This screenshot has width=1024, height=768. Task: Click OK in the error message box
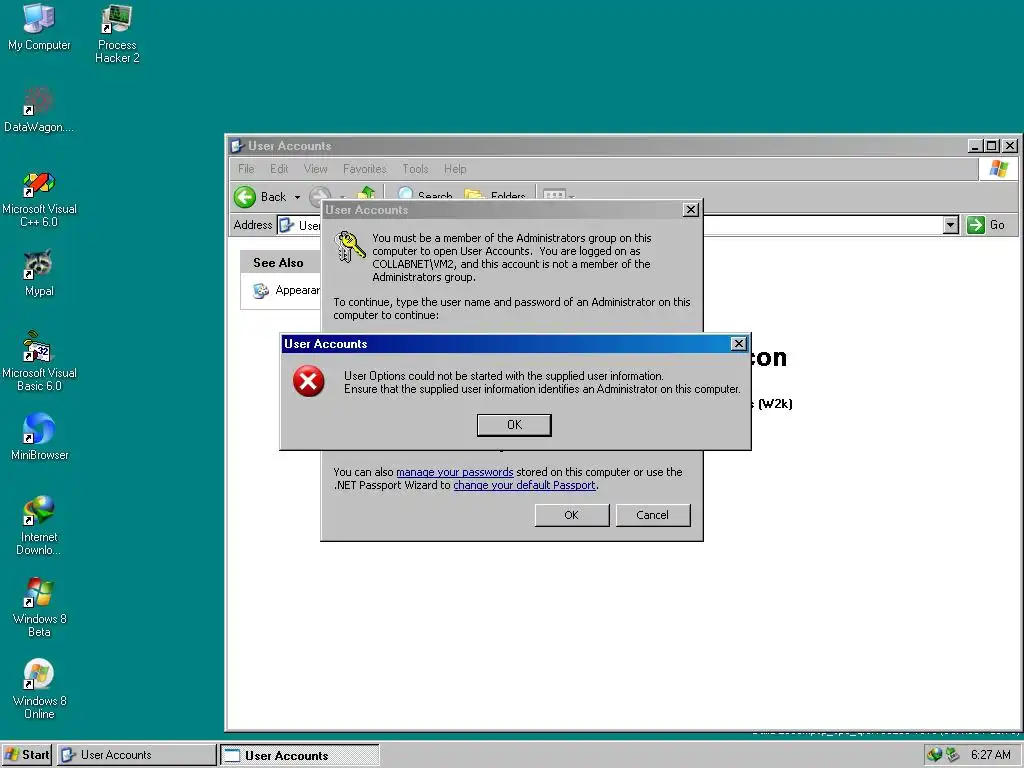tap(514, 425)
